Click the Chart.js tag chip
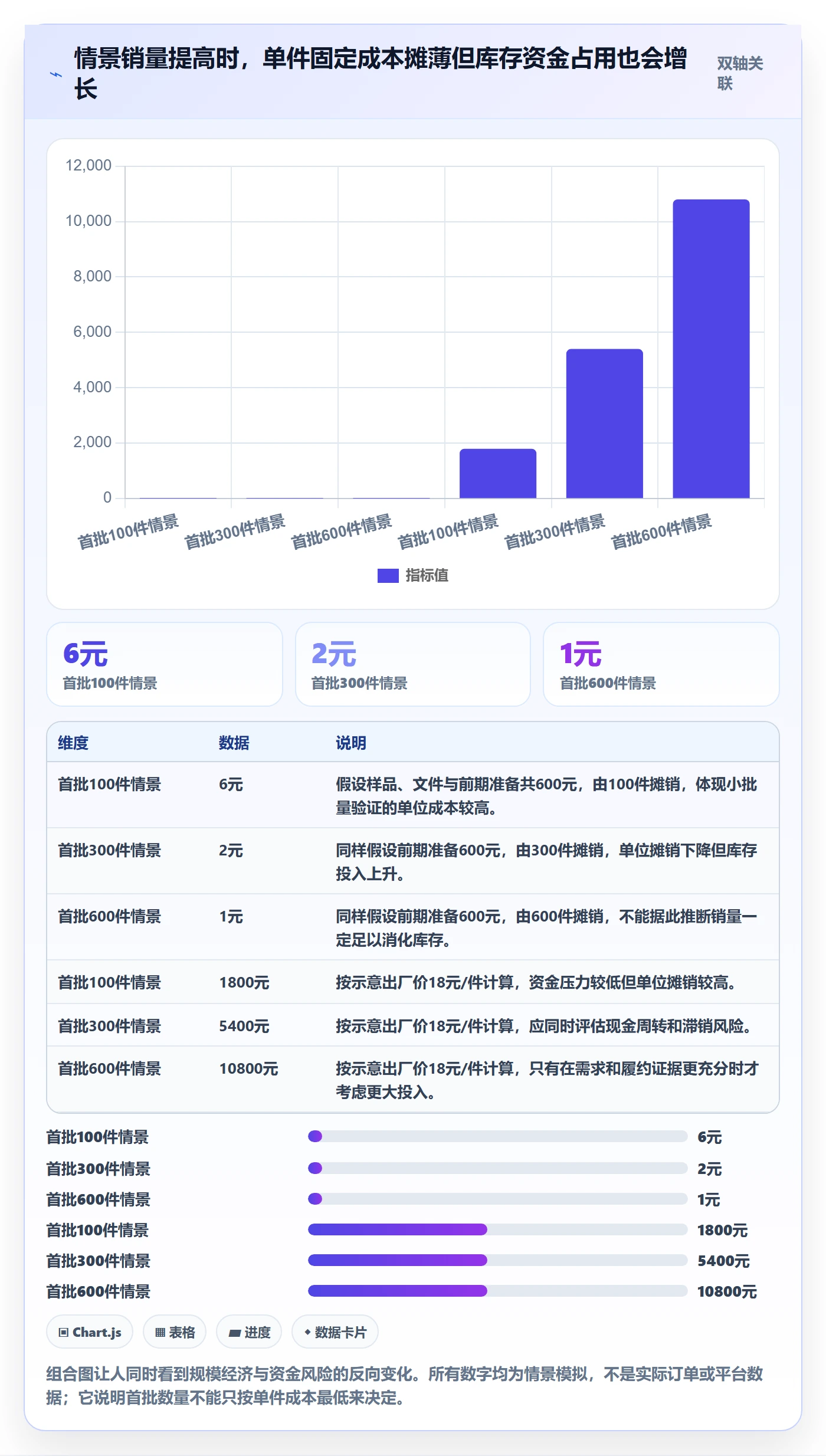Screen dimensions: 826x1456 point(90,1332)
